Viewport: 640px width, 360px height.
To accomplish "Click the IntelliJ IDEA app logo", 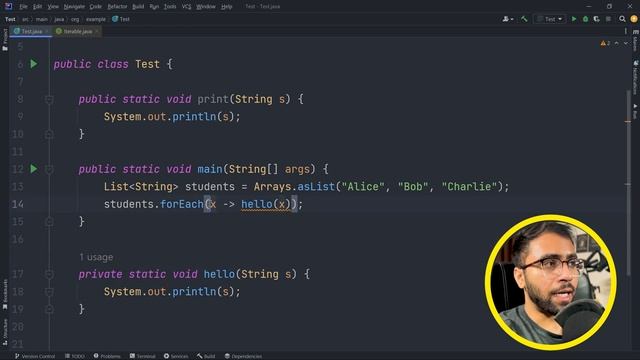I will [x=8, y=7].
